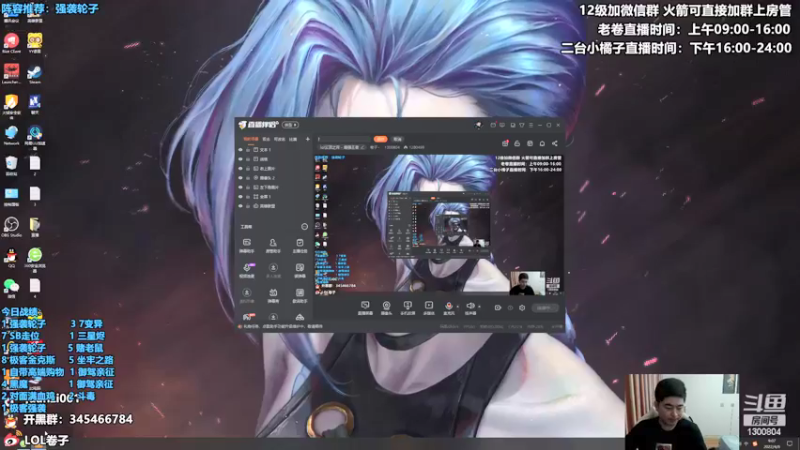The image size is (800, 450).
Task: Switch to the fourth scene tab
Action: [293, 139]
